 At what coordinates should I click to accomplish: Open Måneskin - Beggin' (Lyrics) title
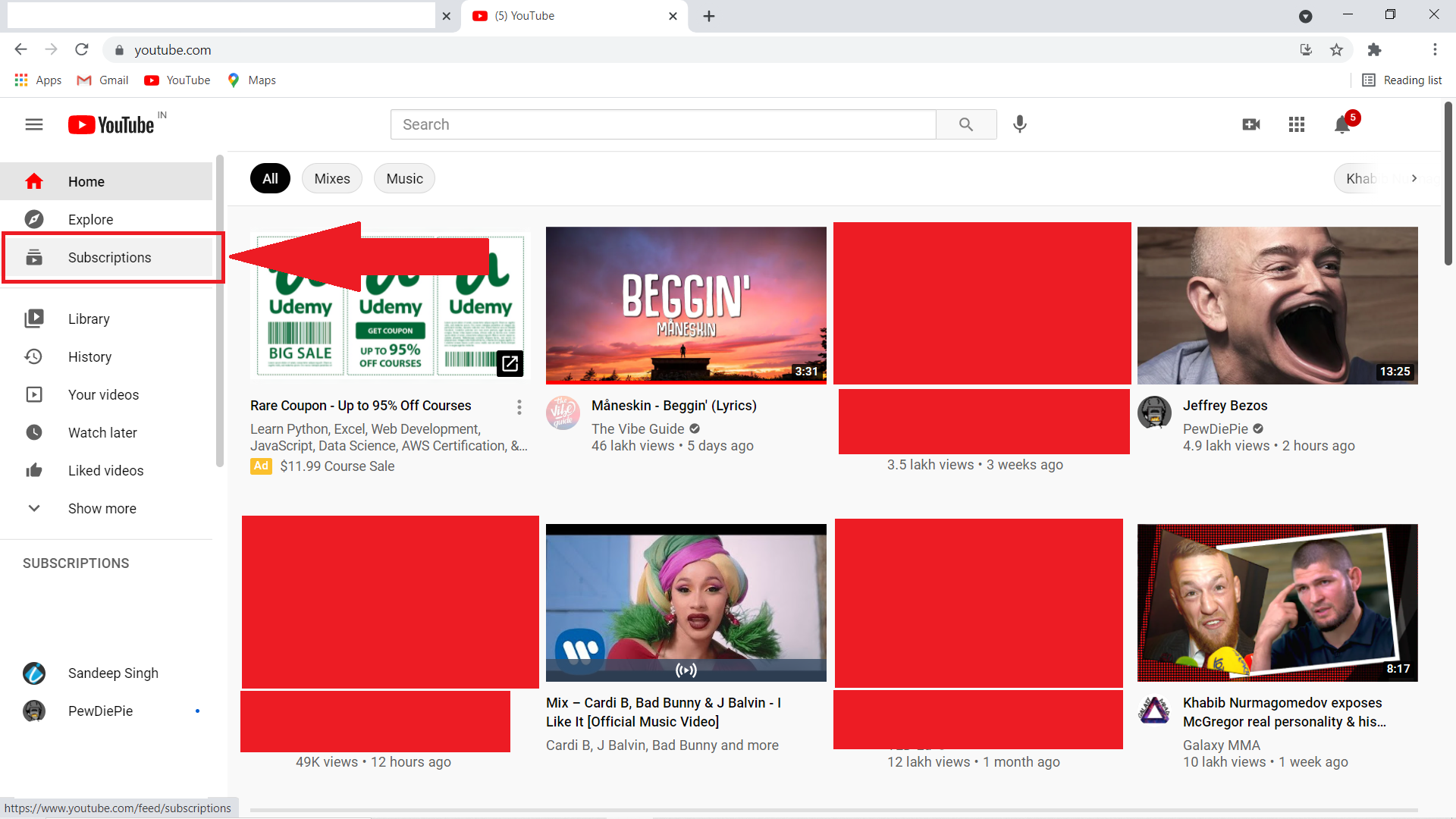674,406
